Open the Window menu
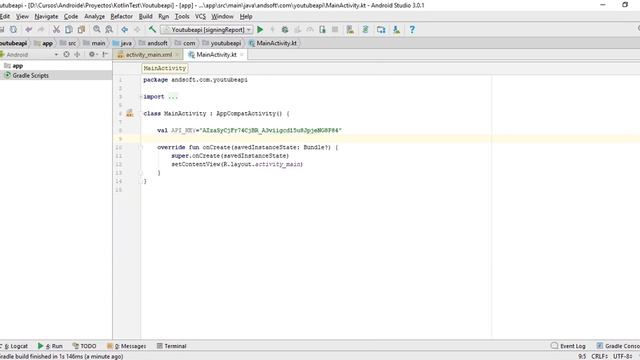The height and width of the screenshot is (360, 640). click(x=222, y=16)
